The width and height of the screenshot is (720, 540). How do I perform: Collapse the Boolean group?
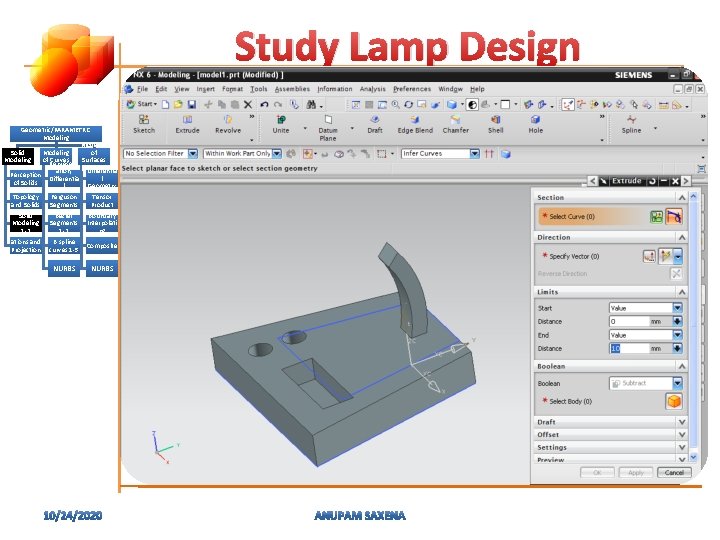coord(682,366)
